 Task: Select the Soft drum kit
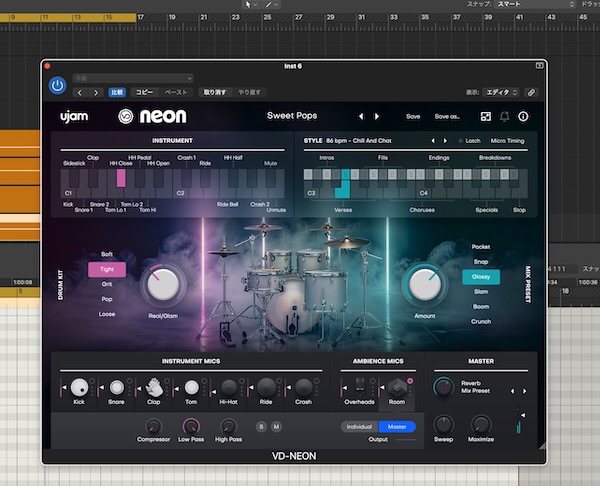pos(107,254)
